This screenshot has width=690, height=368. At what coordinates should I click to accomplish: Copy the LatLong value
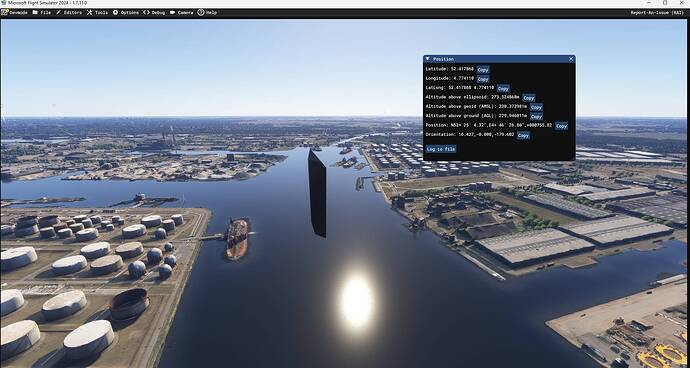click(x=503, y=88)
